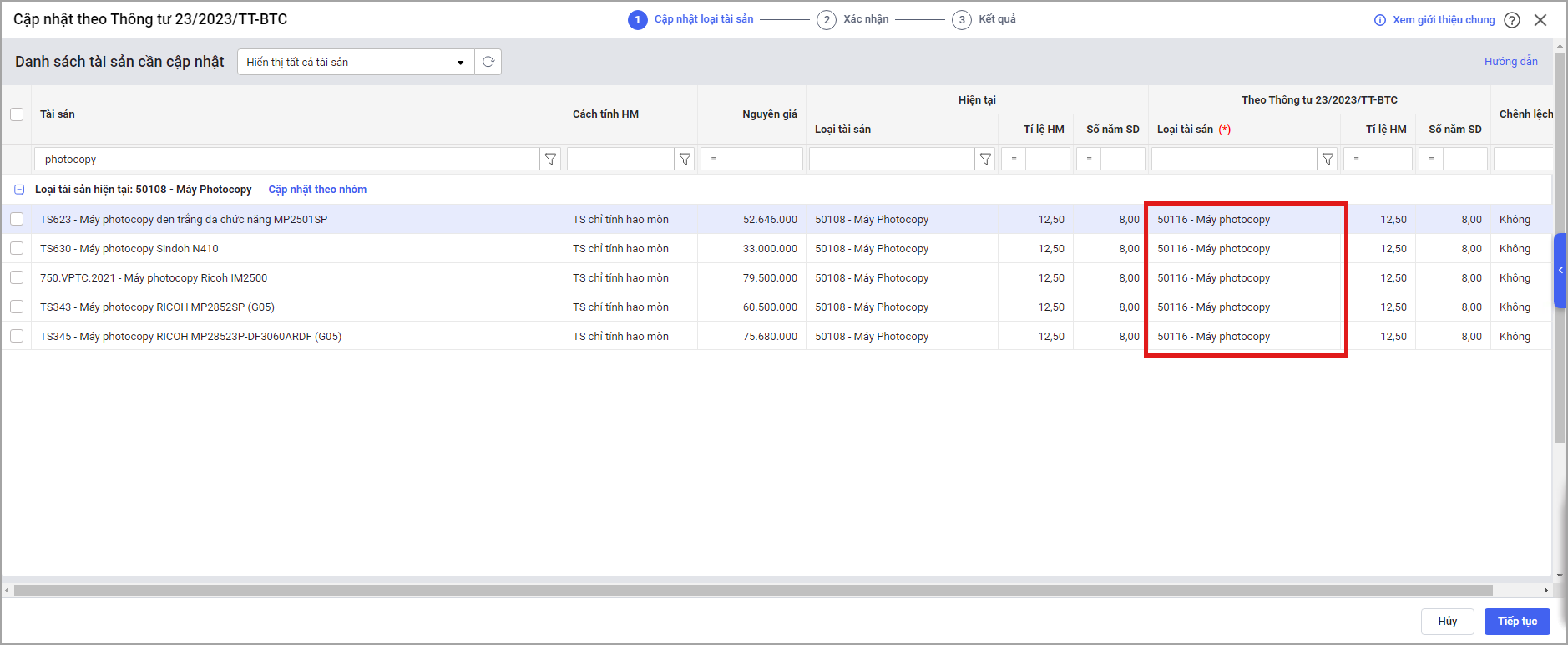Tick the TS630 Sindoh N410 row checkbox

click(17, 248)
